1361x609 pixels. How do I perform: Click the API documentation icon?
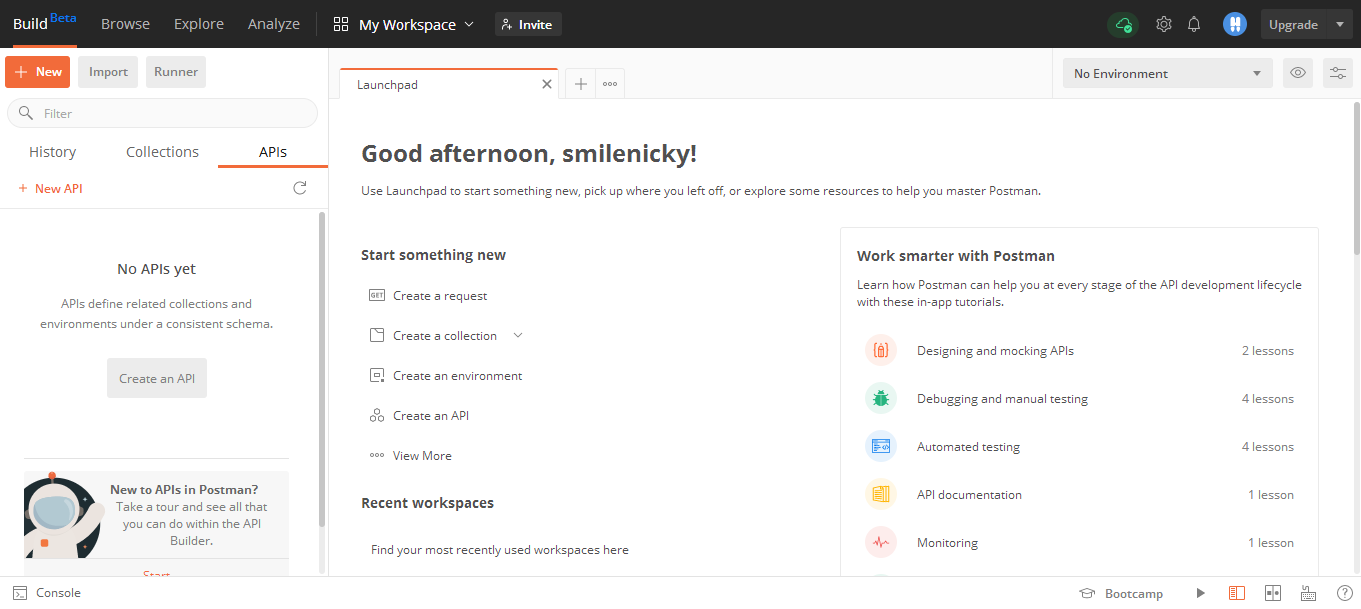coord(881,495)
